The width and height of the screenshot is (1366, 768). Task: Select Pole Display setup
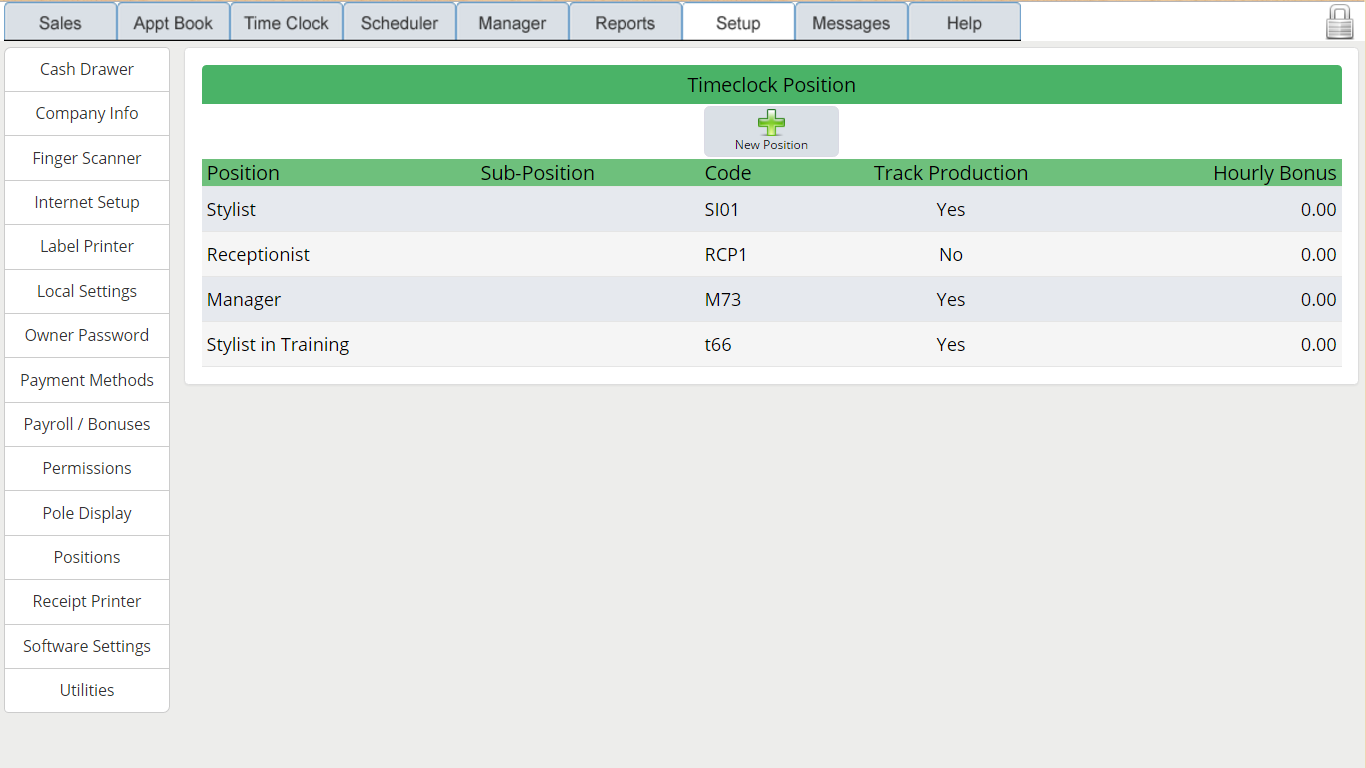click(x=87, y=513)
